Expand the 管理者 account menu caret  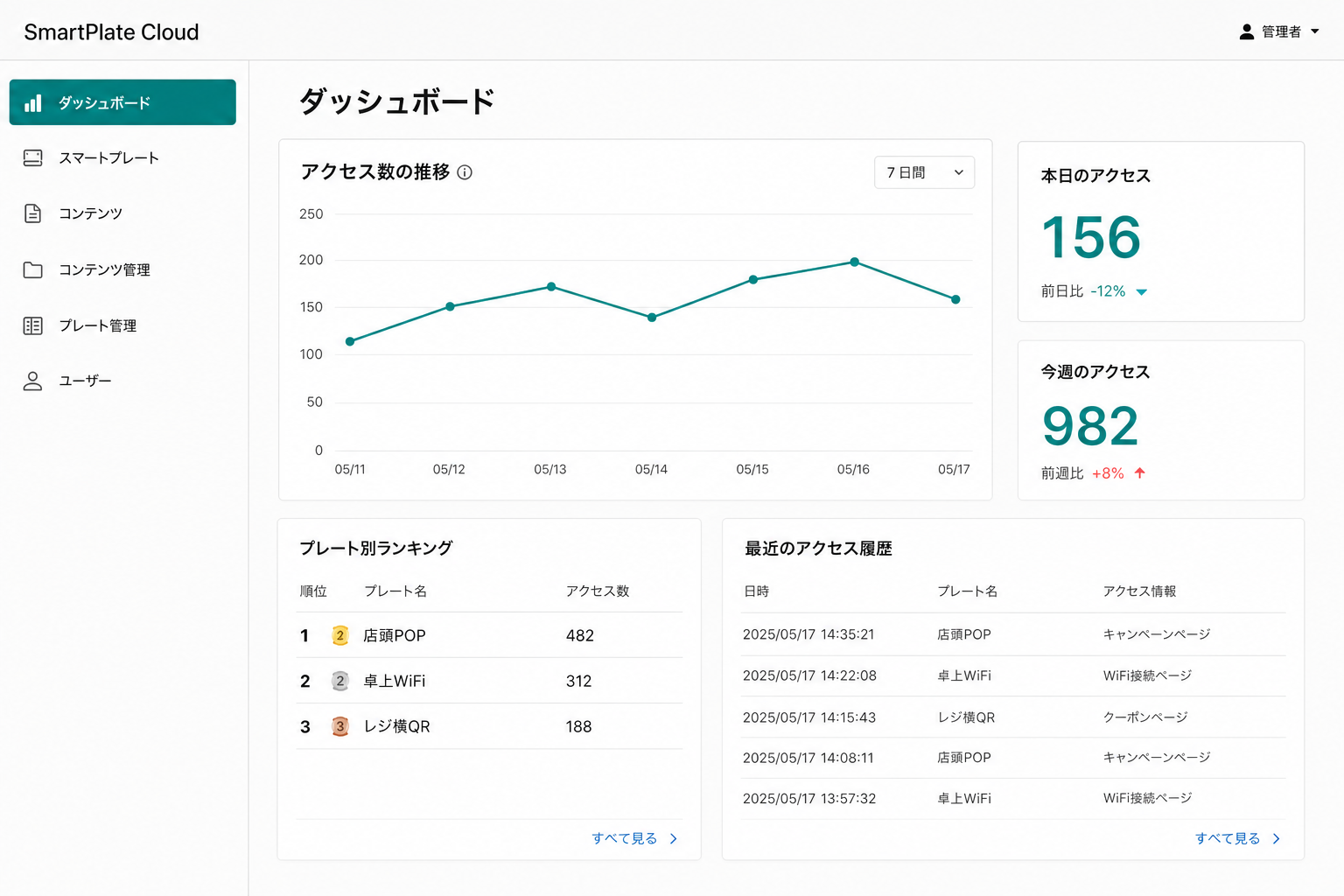pyautogui.click(x=1314, y=31)
